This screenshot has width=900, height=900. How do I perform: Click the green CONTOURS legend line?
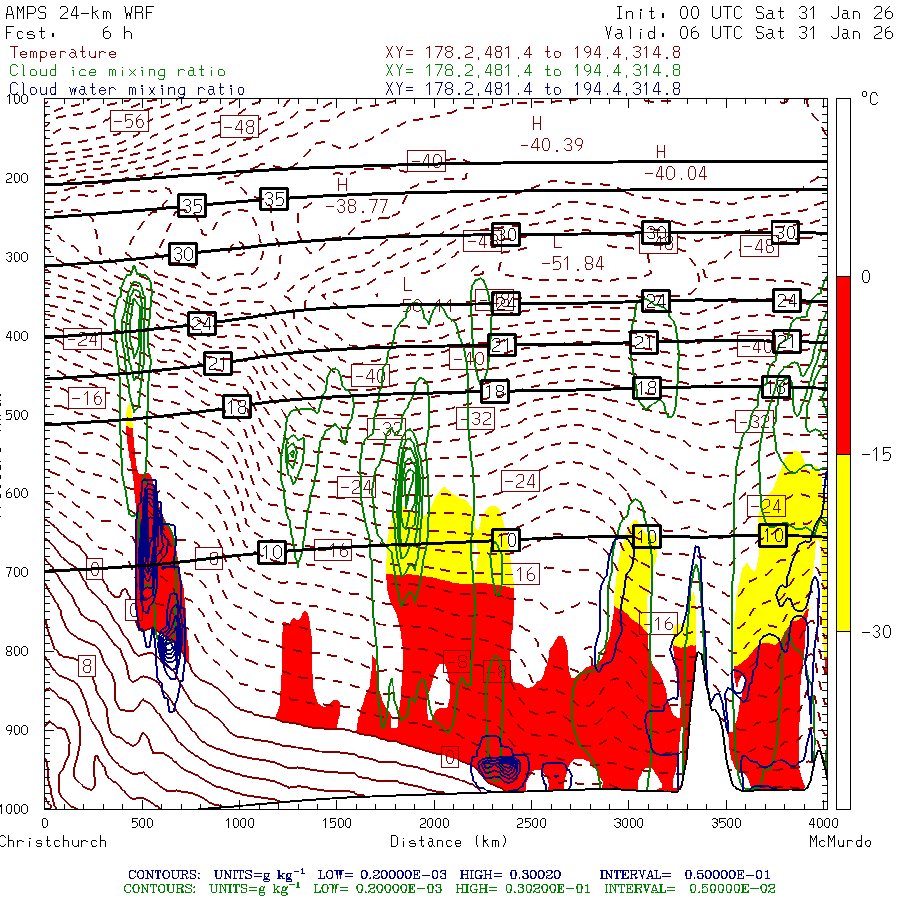[449, 889]
